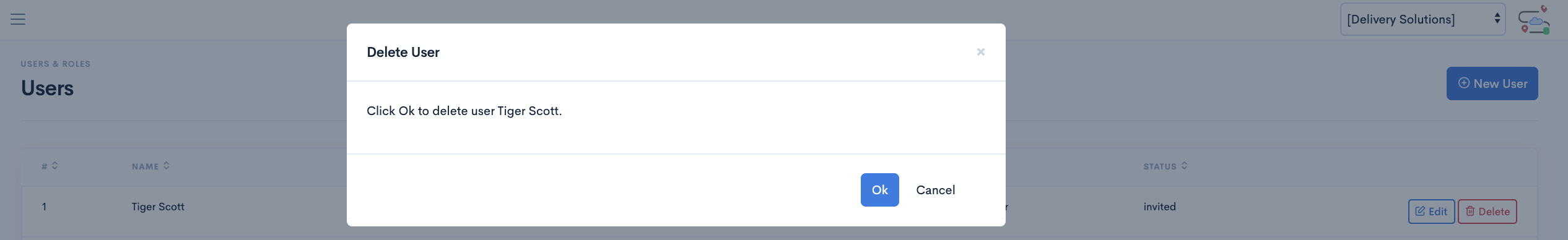Open the Users & Roles breadcrumb
The image size is (1568, 240).
pos(55,64)
